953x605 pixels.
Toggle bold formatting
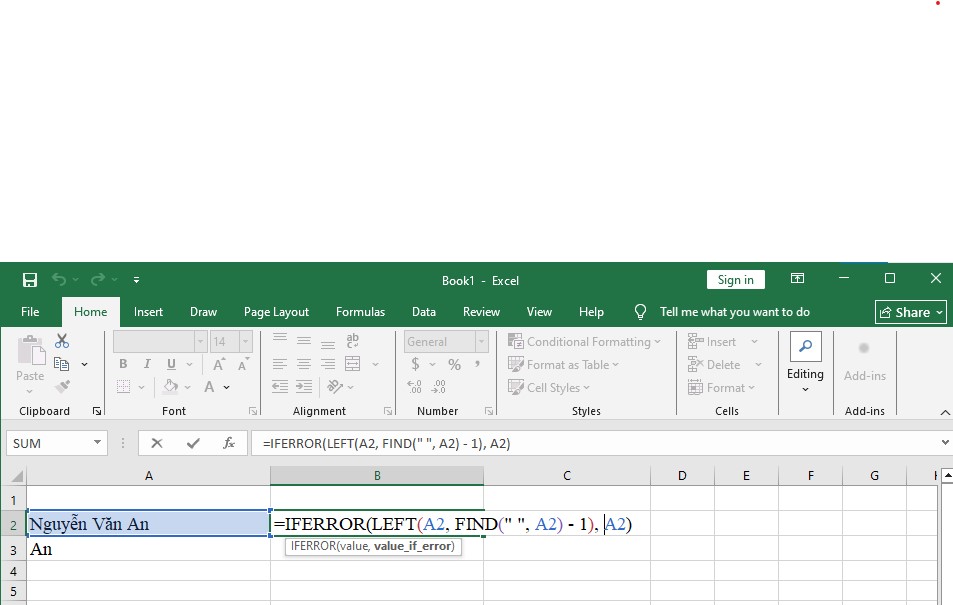coord(122,364)
